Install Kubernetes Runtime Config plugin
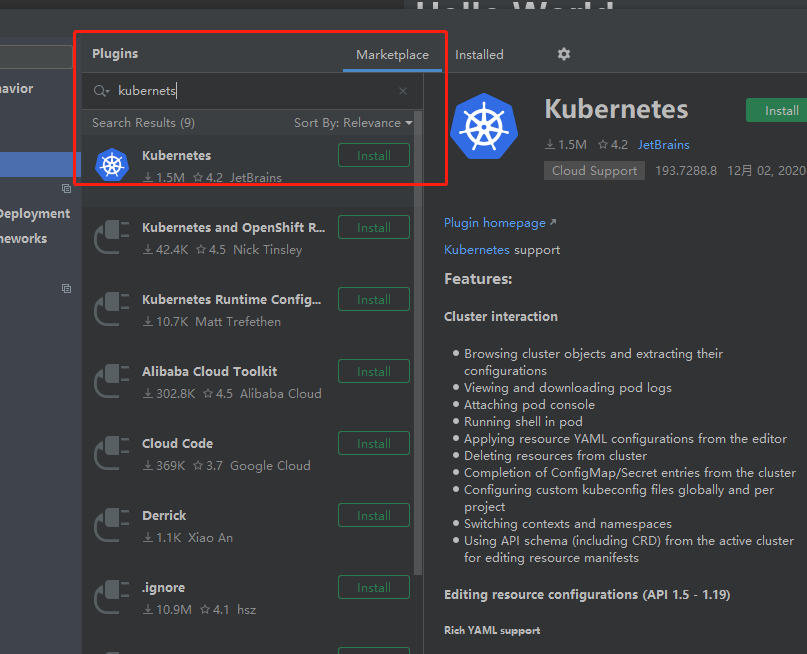 point(374,299)
